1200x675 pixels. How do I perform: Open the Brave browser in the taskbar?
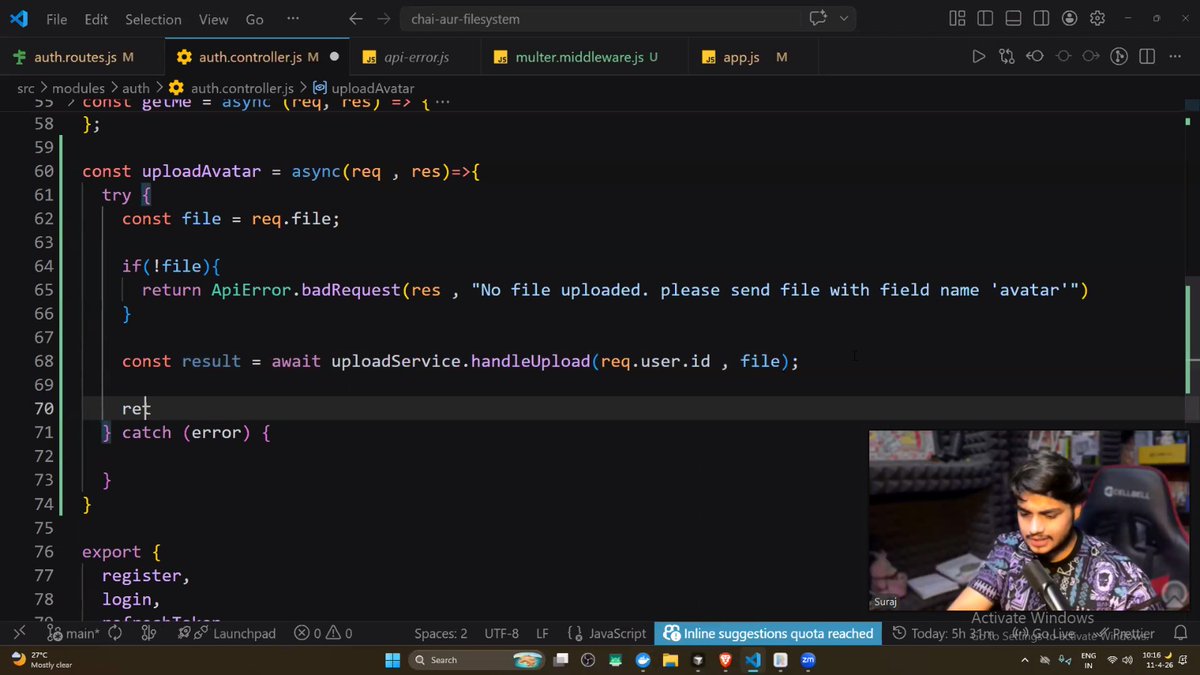coord(725,660)
